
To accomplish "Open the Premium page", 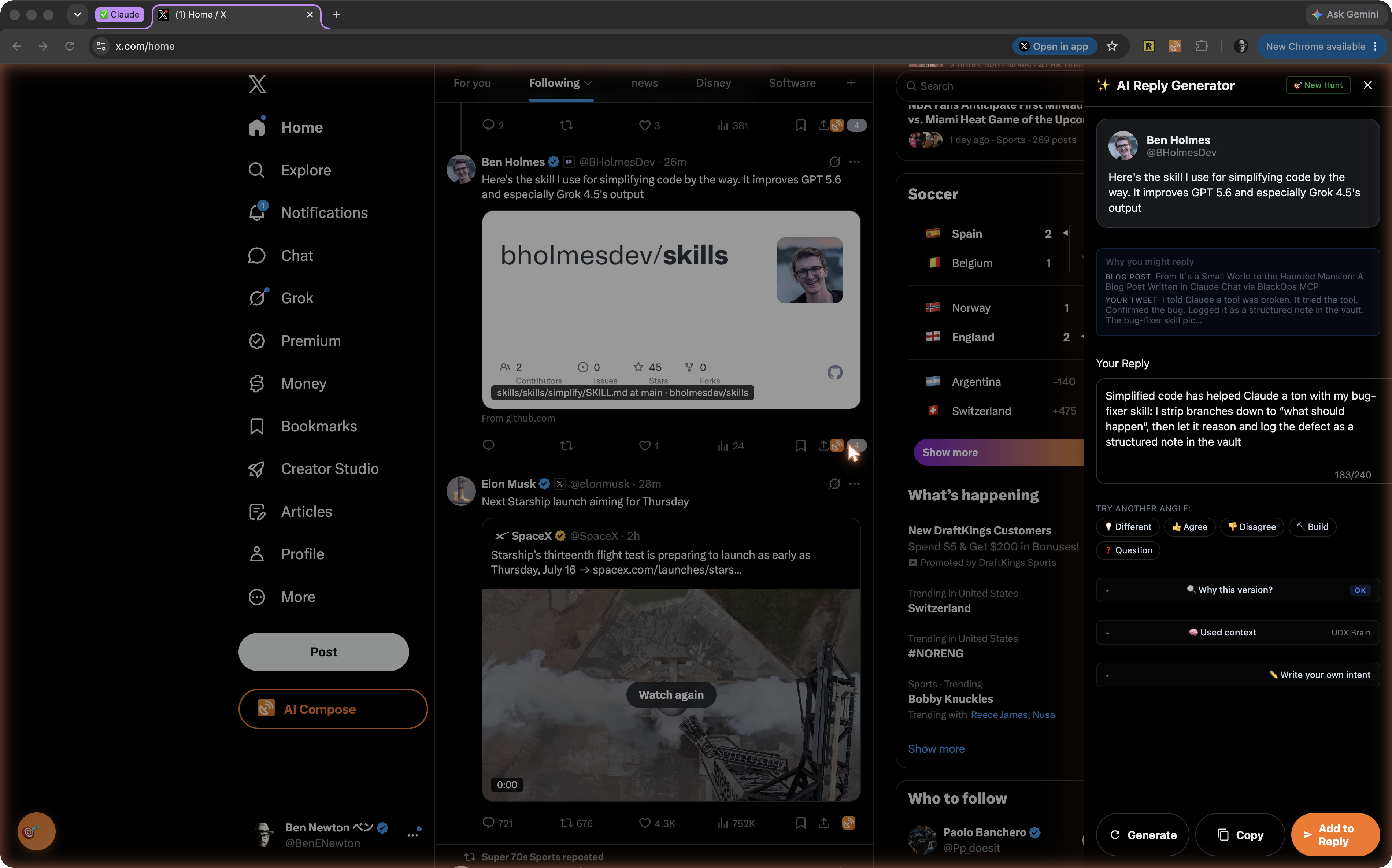I will pyautogui.click(x=294, y=341).
